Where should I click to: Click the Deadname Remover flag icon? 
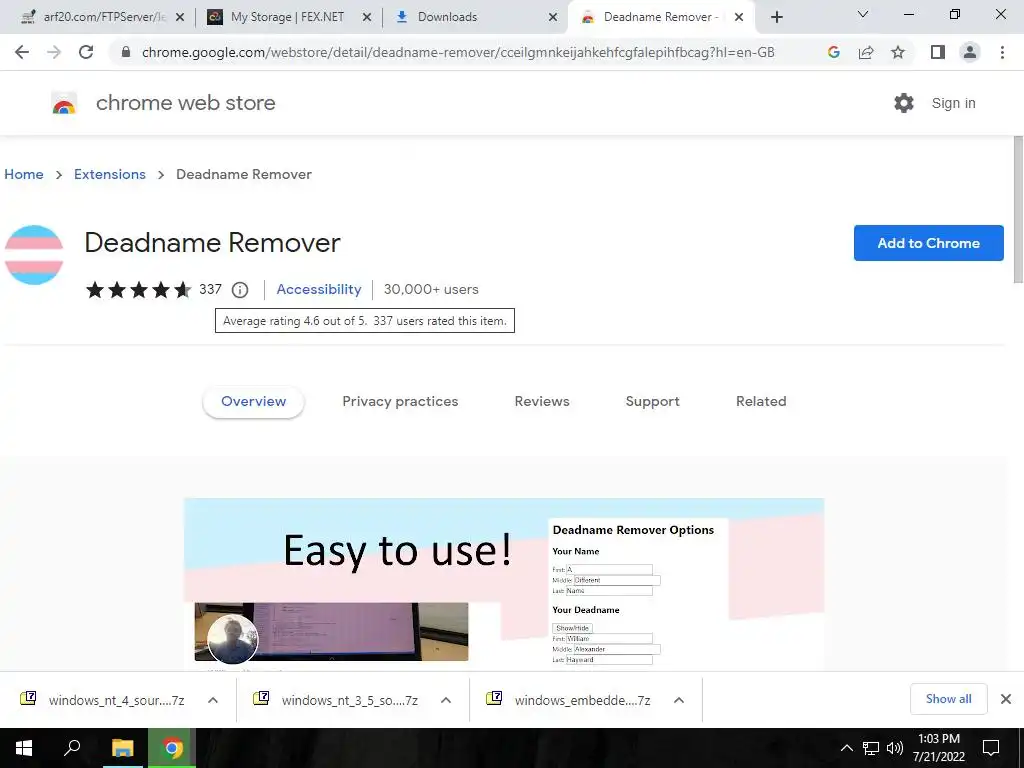tap(34, 255)
